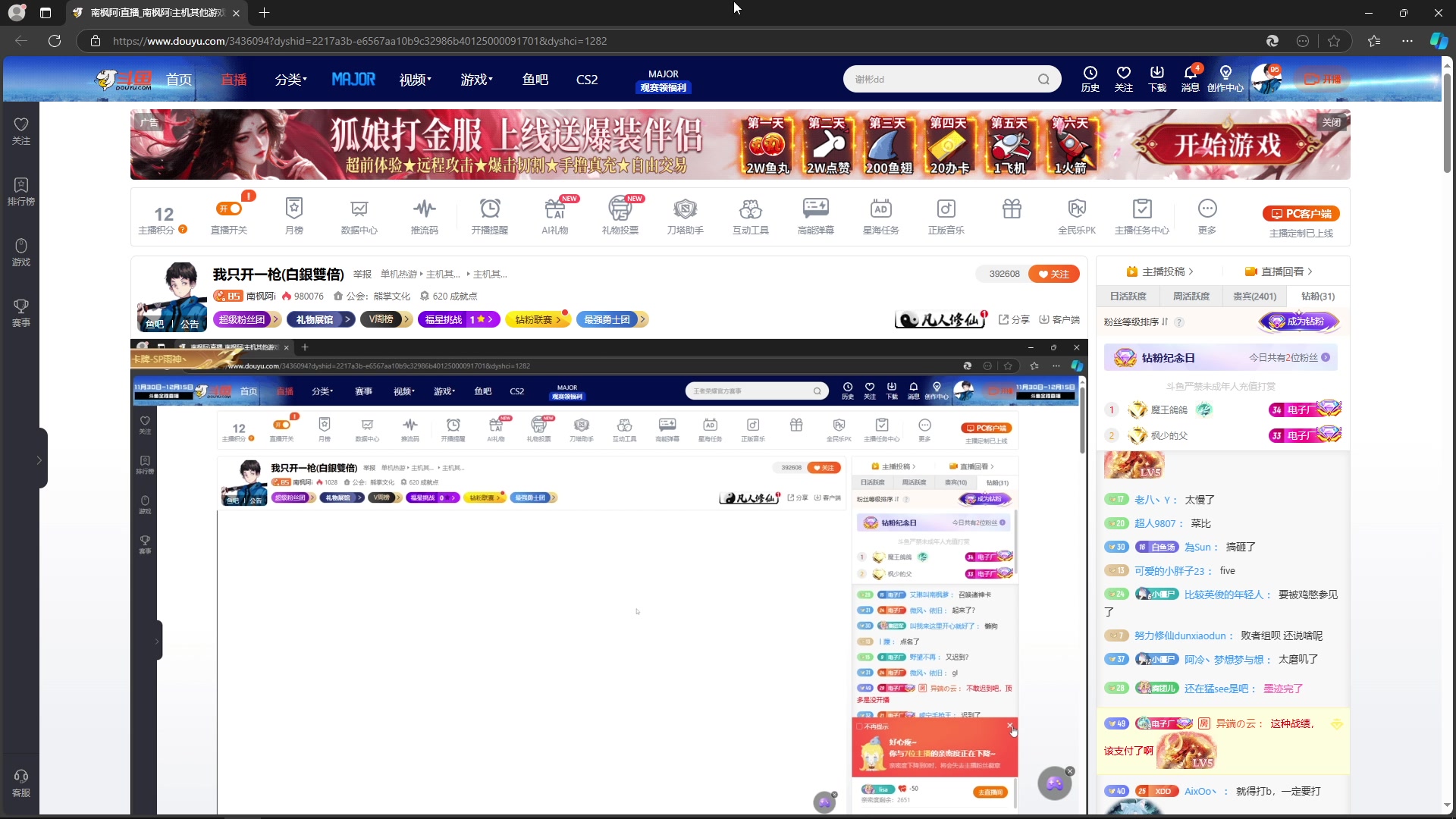Click 开始游戏 on the ad banner
Viewport: 1456px width, 819px height.
pyautogui.click(x=1228, y=145)
